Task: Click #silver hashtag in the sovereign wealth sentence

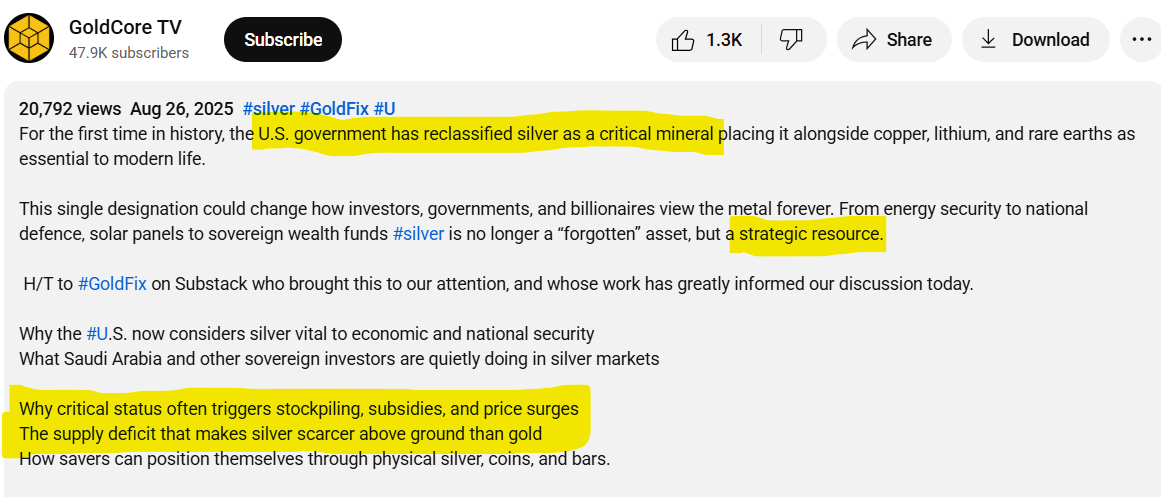Action: [418, 234]
